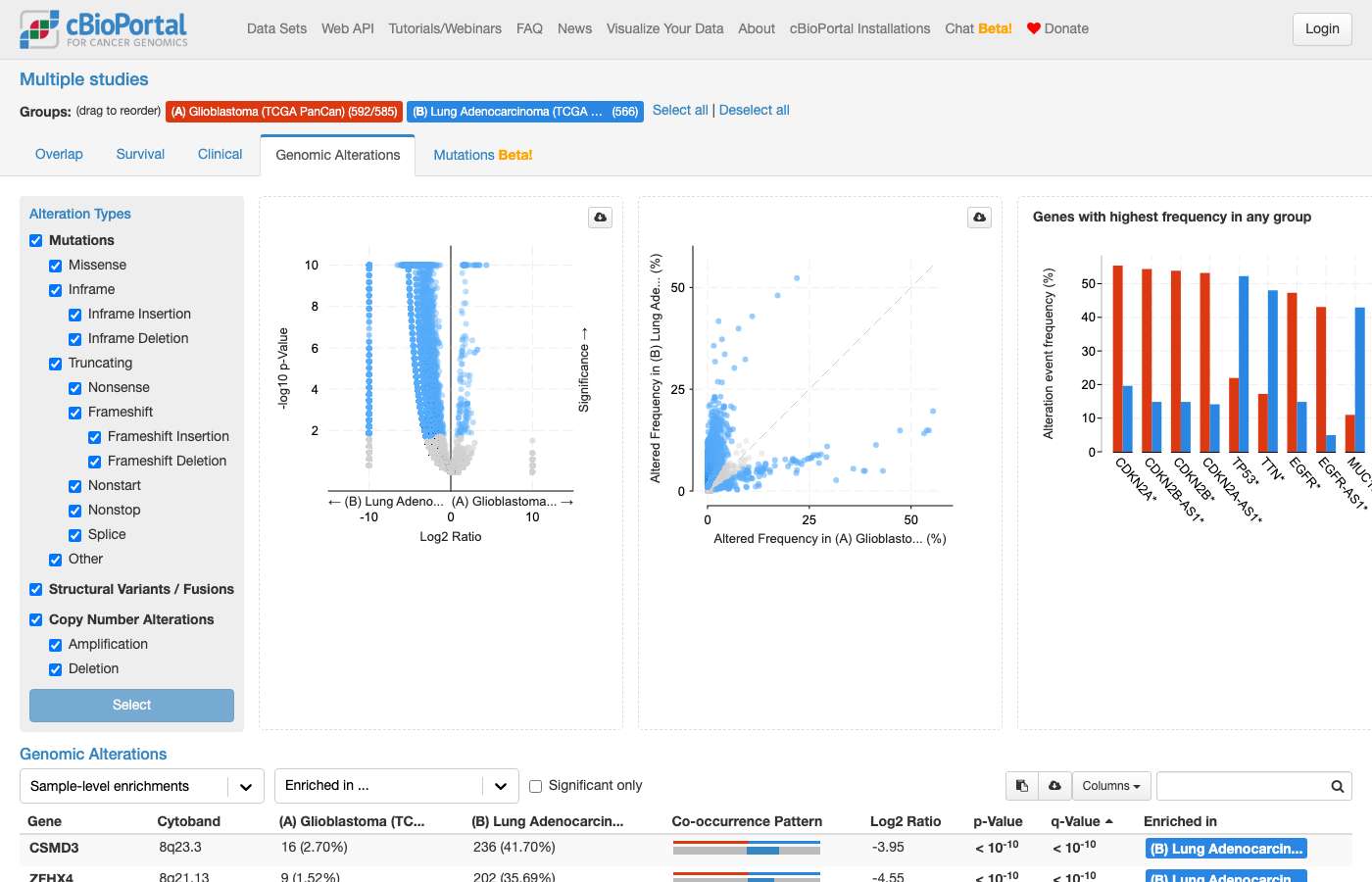Click the p-Value column header
This screenshot has height=882, width=1372.
998,821
